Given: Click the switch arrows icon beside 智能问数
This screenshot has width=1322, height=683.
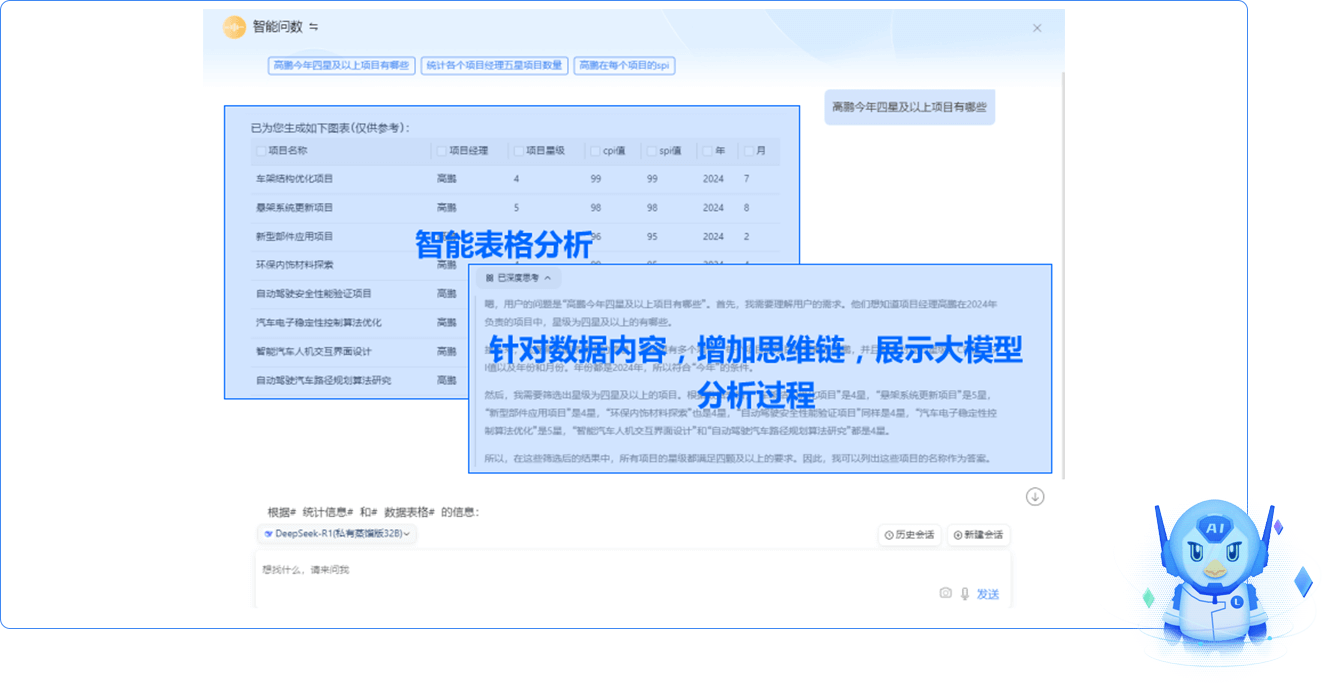Looking at the screenshot, I should point(313,27).
